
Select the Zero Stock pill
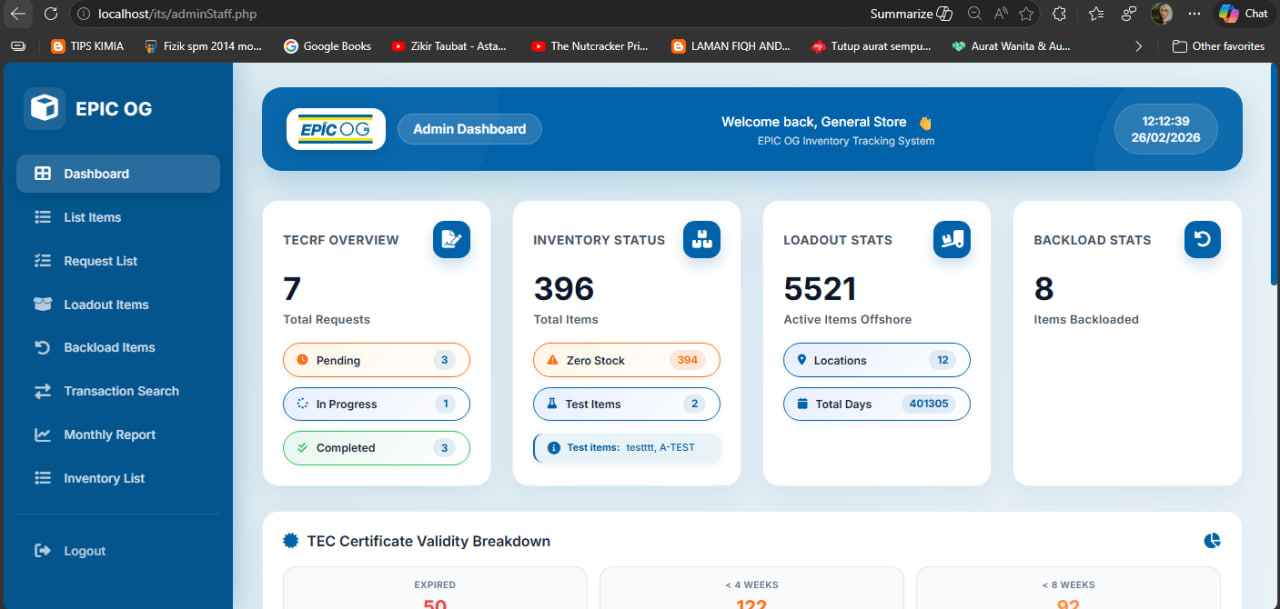tap(626, 360)
